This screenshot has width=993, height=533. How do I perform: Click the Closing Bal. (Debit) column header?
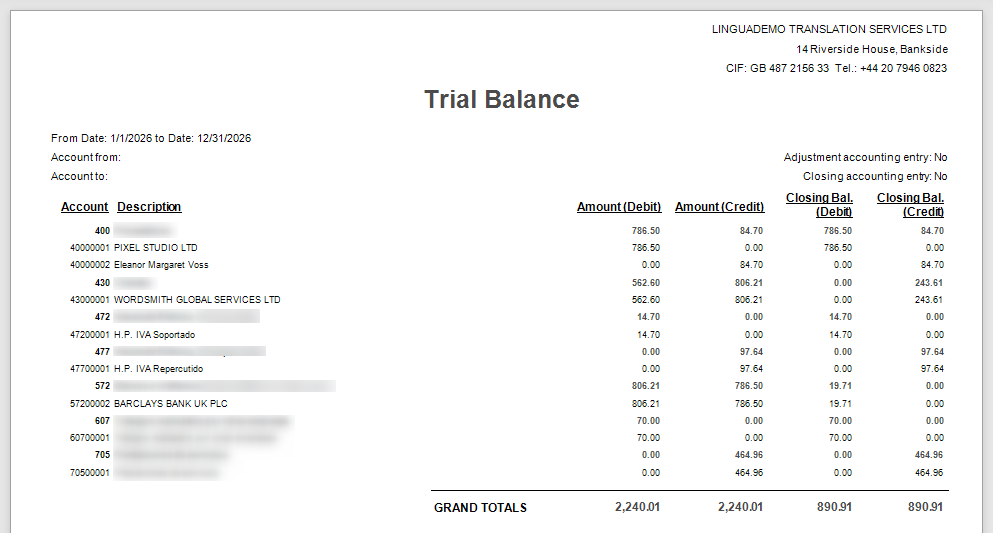tap(819, 204)
